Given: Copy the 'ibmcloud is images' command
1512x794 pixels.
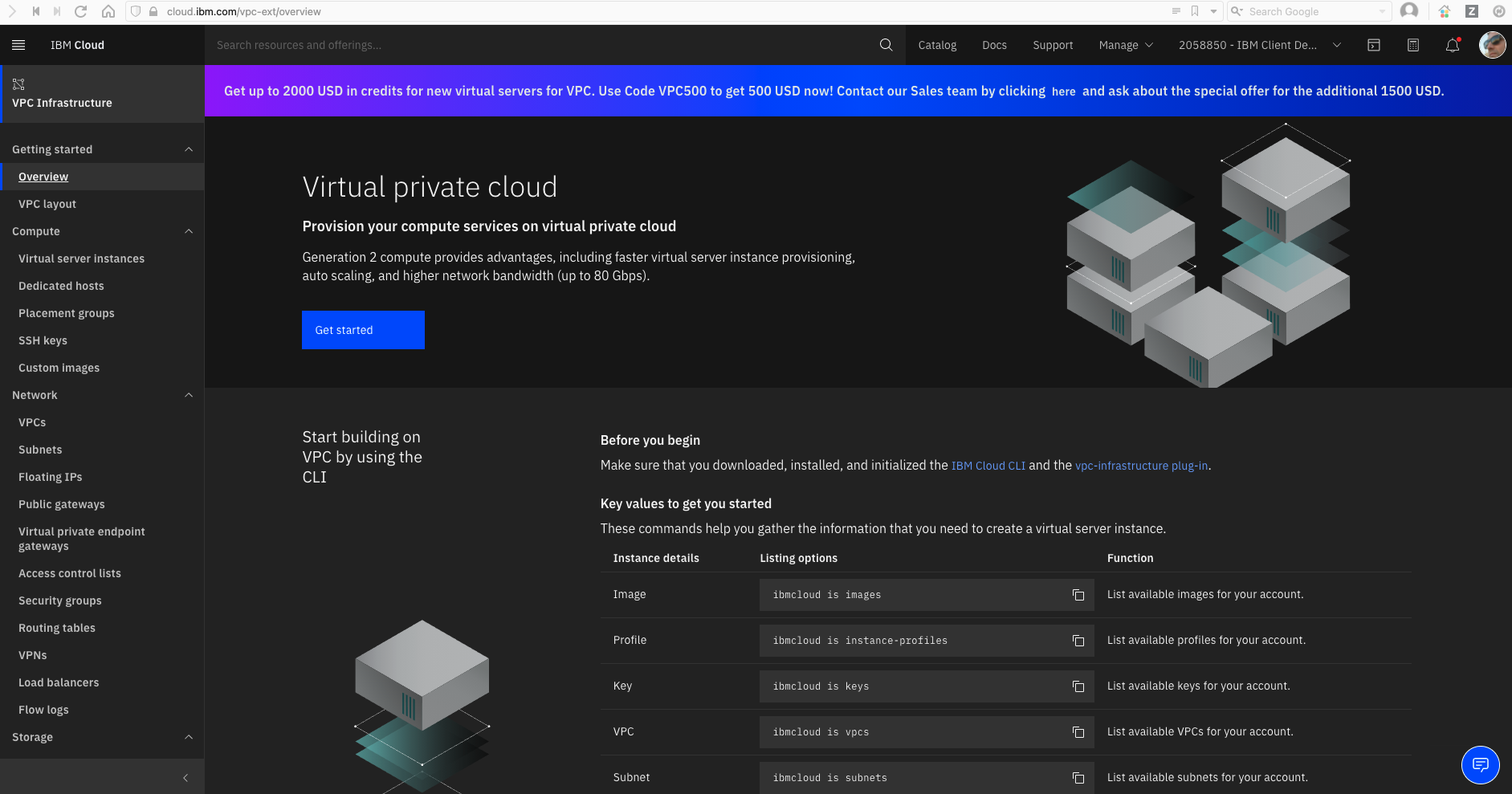Looking at the screenshot, I should tap(1078, 595).
